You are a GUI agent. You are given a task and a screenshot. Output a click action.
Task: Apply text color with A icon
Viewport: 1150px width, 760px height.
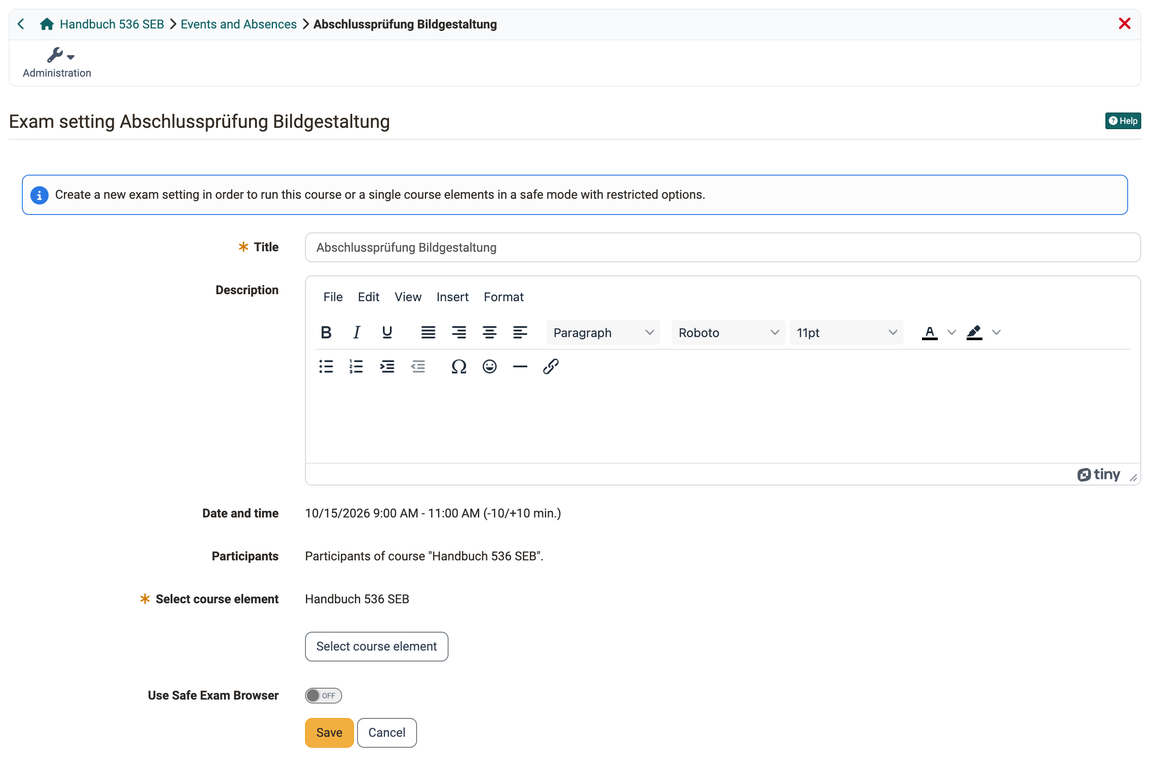coord(930,332)
